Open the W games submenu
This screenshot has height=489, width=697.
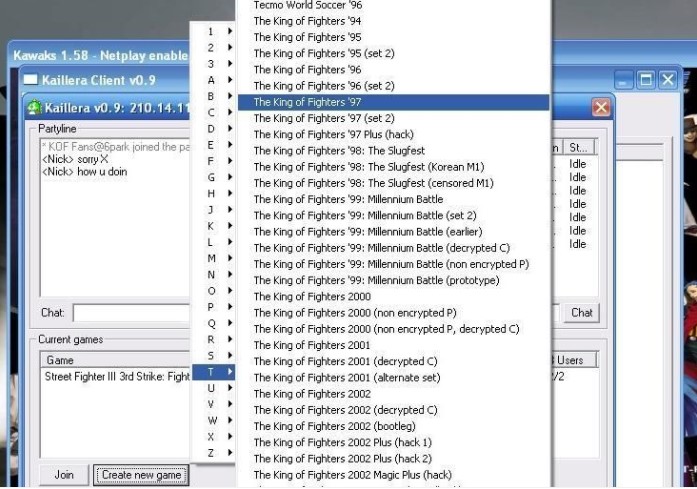(213, 421)
